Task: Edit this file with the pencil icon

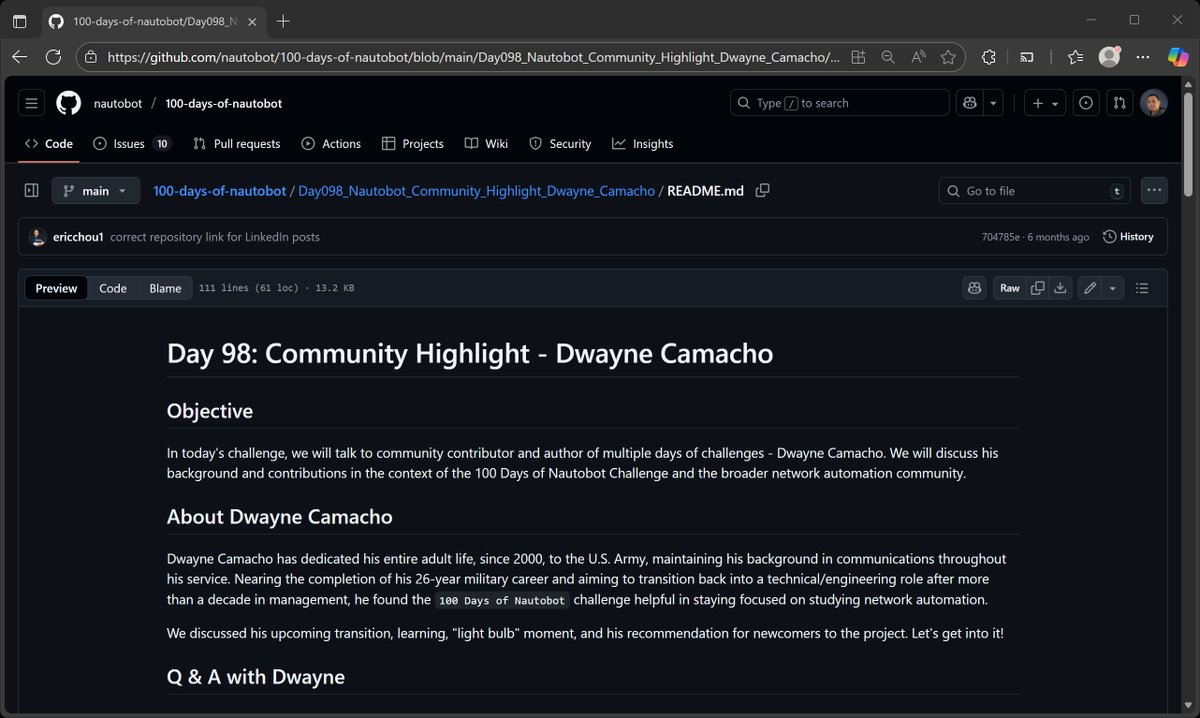Action: 1090,288
